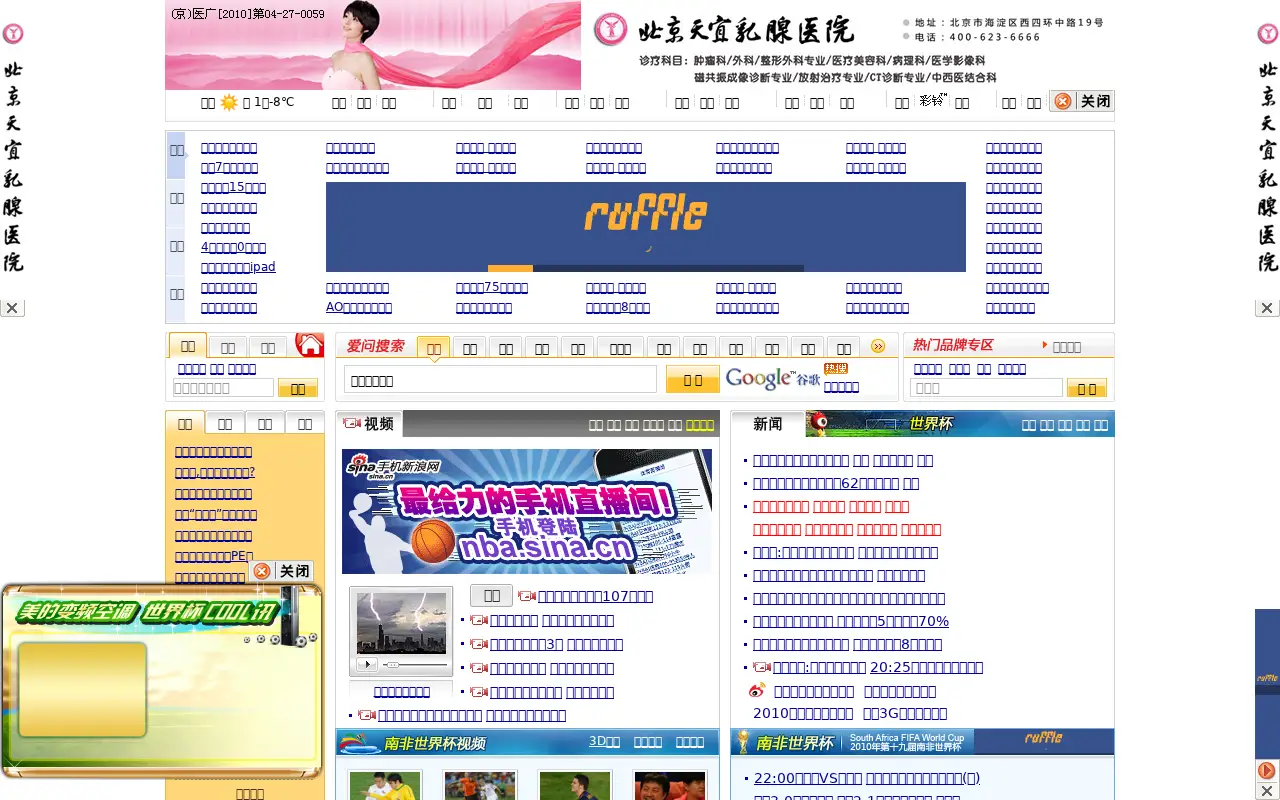Open the lightning storm video thumbnail
1280x800 pixels.
(401, 622)
